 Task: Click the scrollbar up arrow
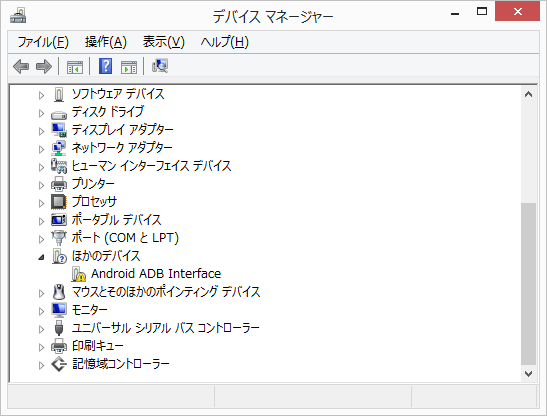pyautogui.click(x=529, y=94)
